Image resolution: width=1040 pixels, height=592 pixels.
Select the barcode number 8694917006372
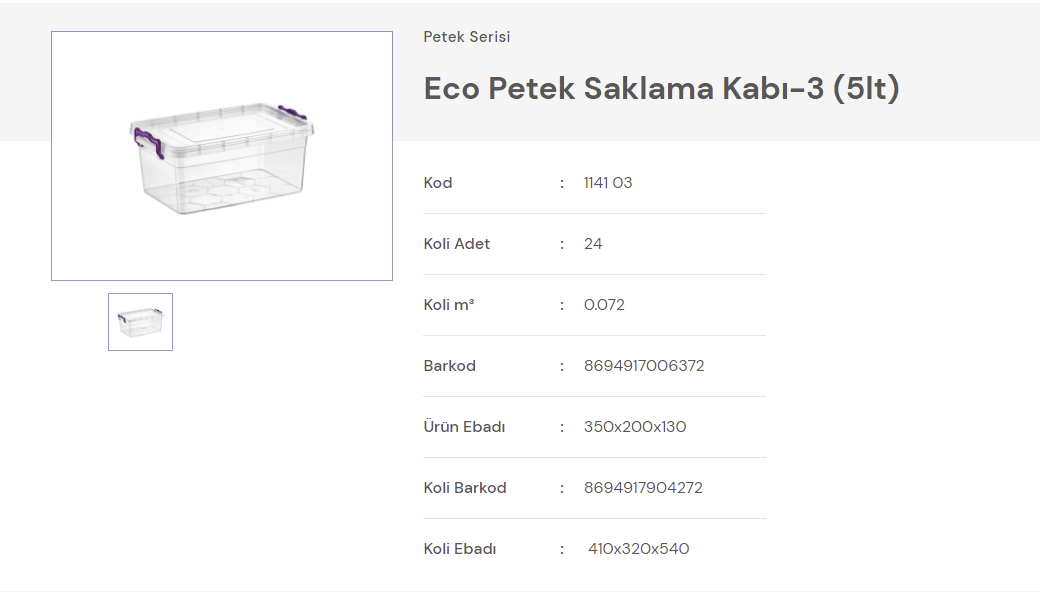pyautogui.click(x=644, y=366)
